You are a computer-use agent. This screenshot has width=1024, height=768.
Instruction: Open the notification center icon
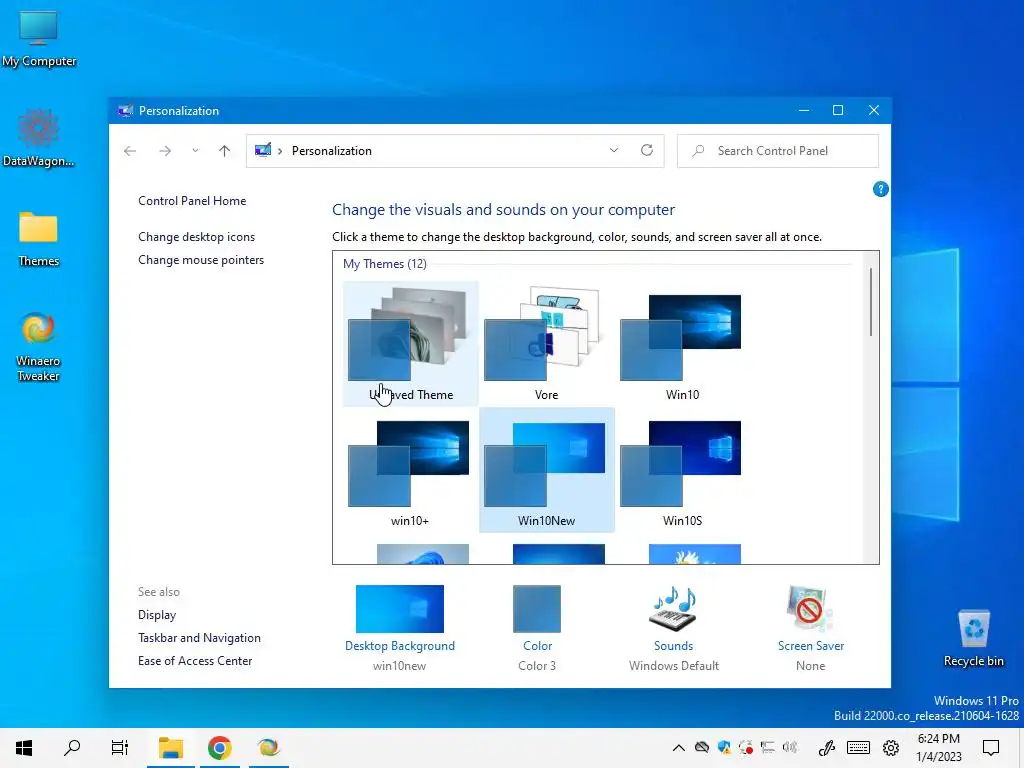tap(991, 748)
